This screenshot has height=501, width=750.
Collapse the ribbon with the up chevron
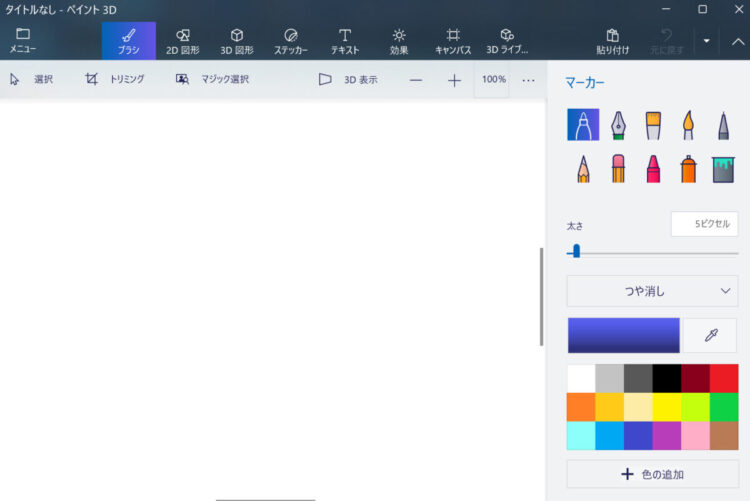(x=738, y=42)
